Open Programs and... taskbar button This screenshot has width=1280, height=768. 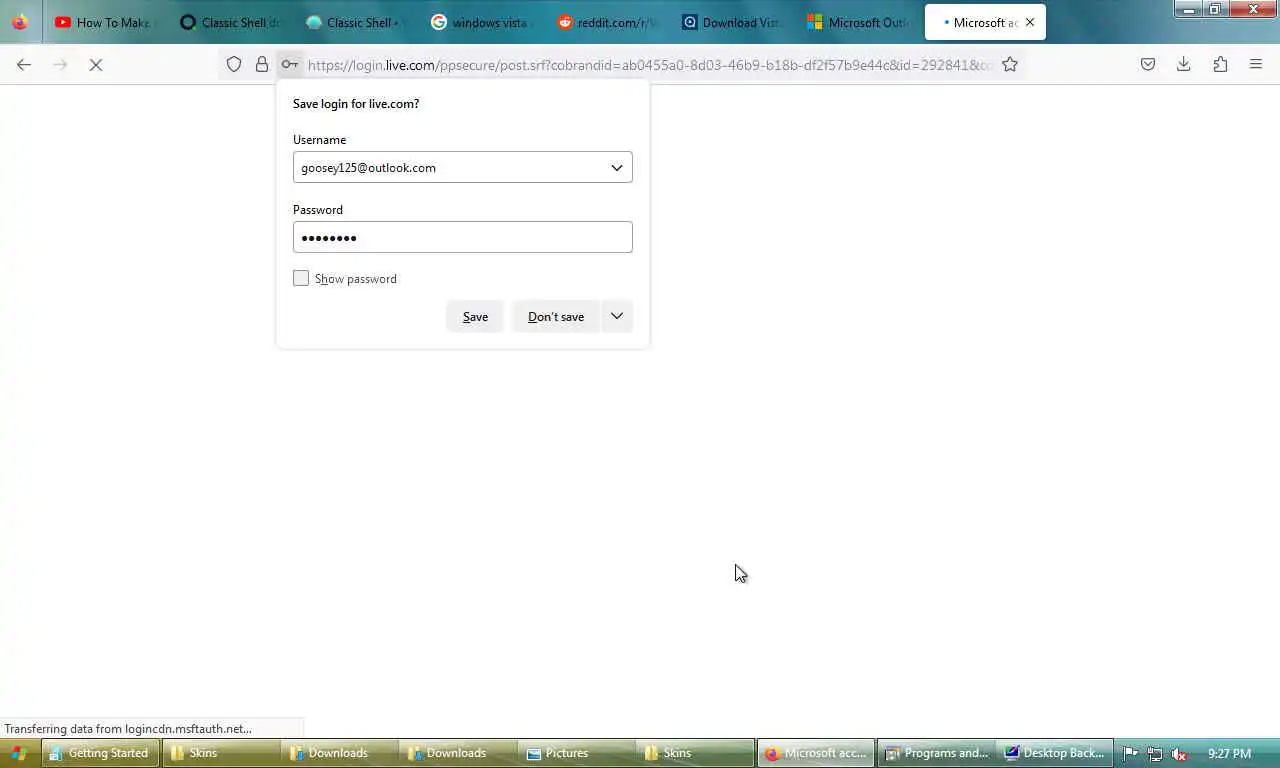click(936, 753)
